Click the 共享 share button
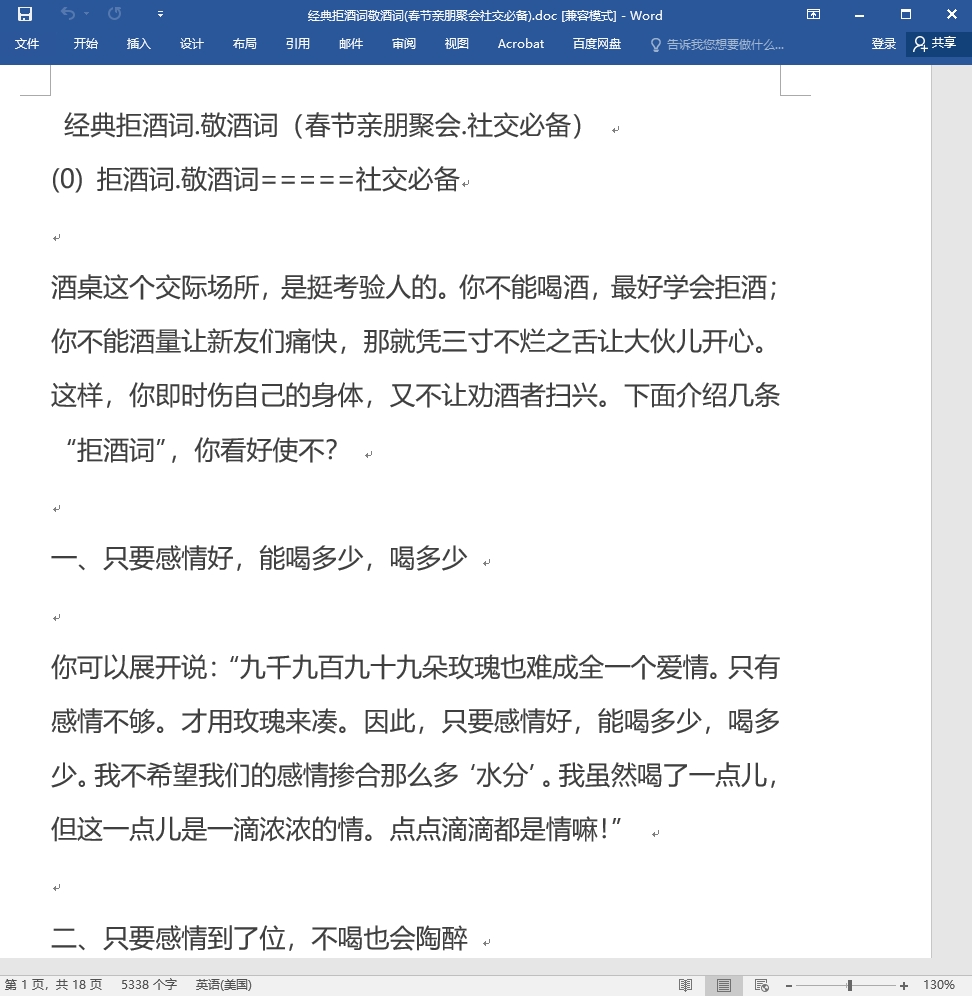Image resolution: width=972 pixels, height=996 pixels. pyautogui.click(x=935, y=43)
